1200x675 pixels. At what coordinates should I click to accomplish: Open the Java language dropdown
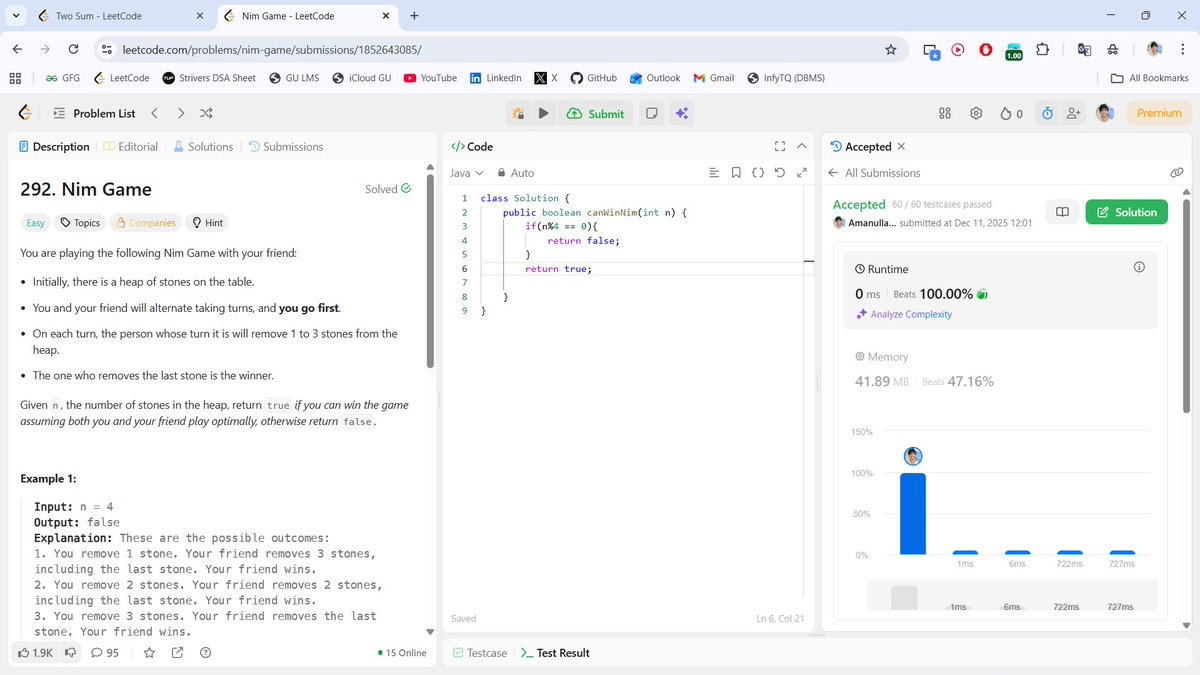click(466, 172)
